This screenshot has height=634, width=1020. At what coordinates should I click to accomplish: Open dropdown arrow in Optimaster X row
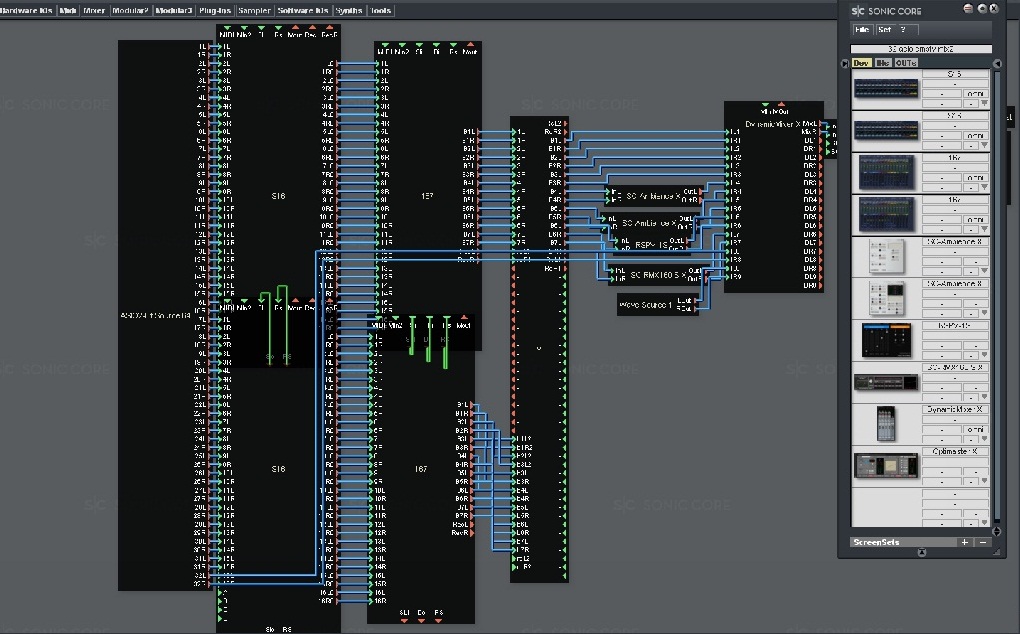click(984, 481)
